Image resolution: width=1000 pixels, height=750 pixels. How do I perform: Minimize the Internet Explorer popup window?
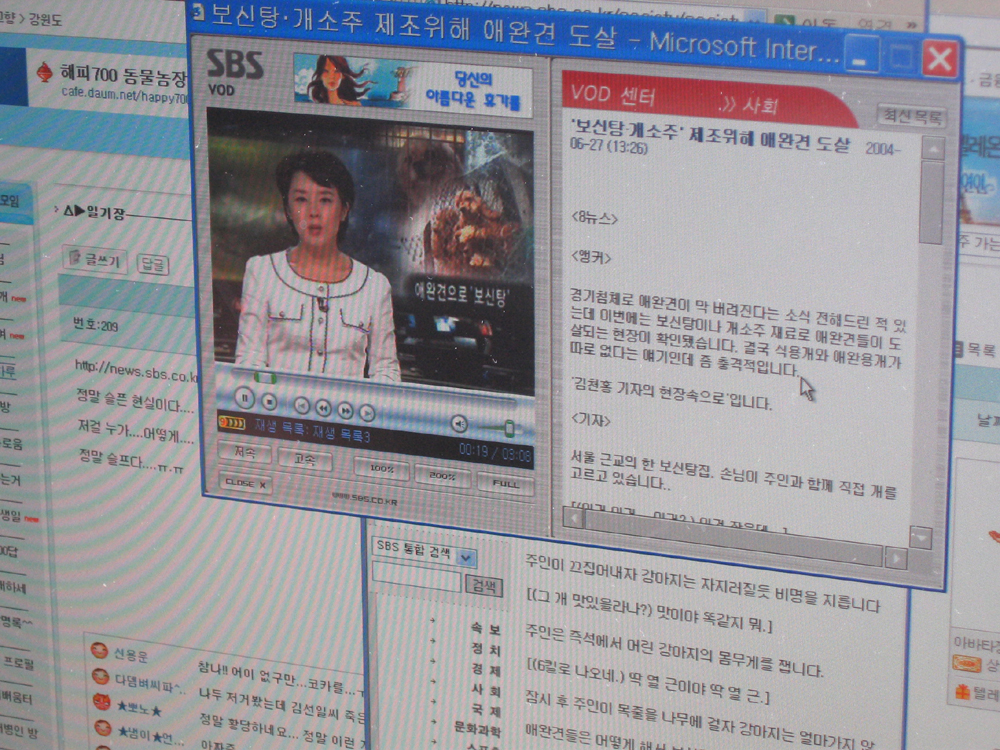tap(862, 55)
